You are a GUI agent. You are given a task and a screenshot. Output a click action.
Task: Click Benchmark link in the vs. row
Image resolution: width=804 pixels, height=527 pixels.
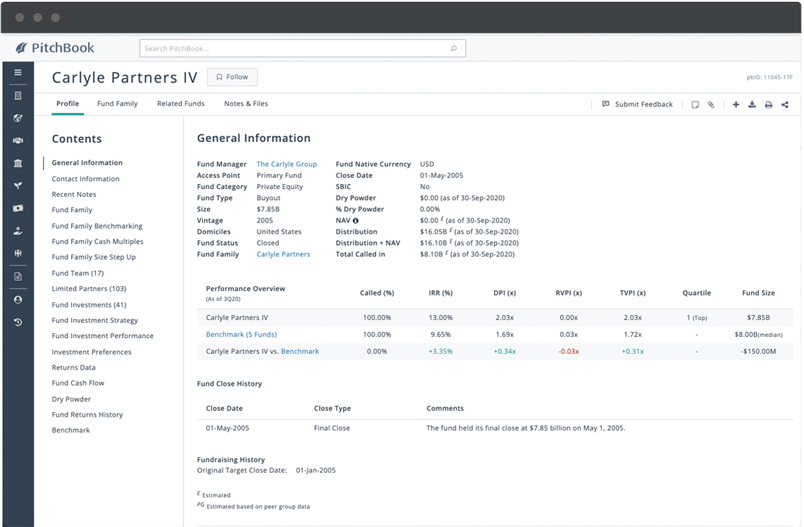point(300,352)
